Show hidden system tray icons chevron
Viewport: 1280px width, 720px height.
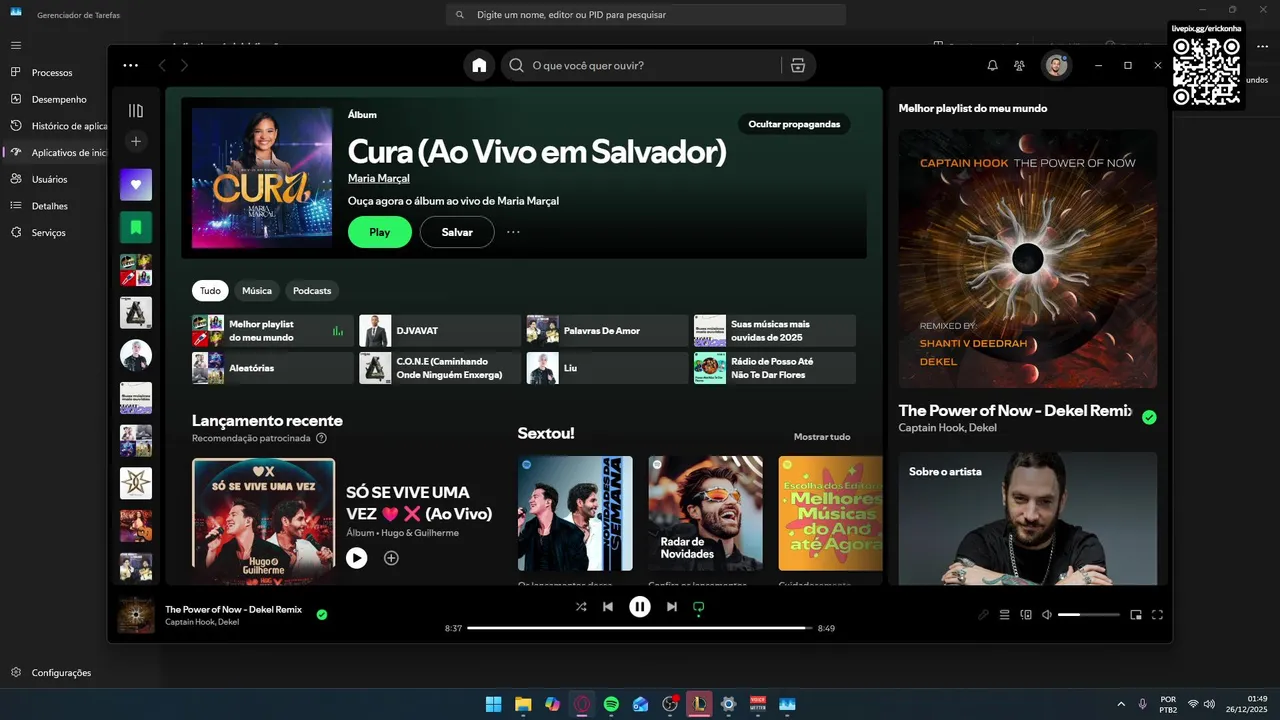[x=1120, y=704]
